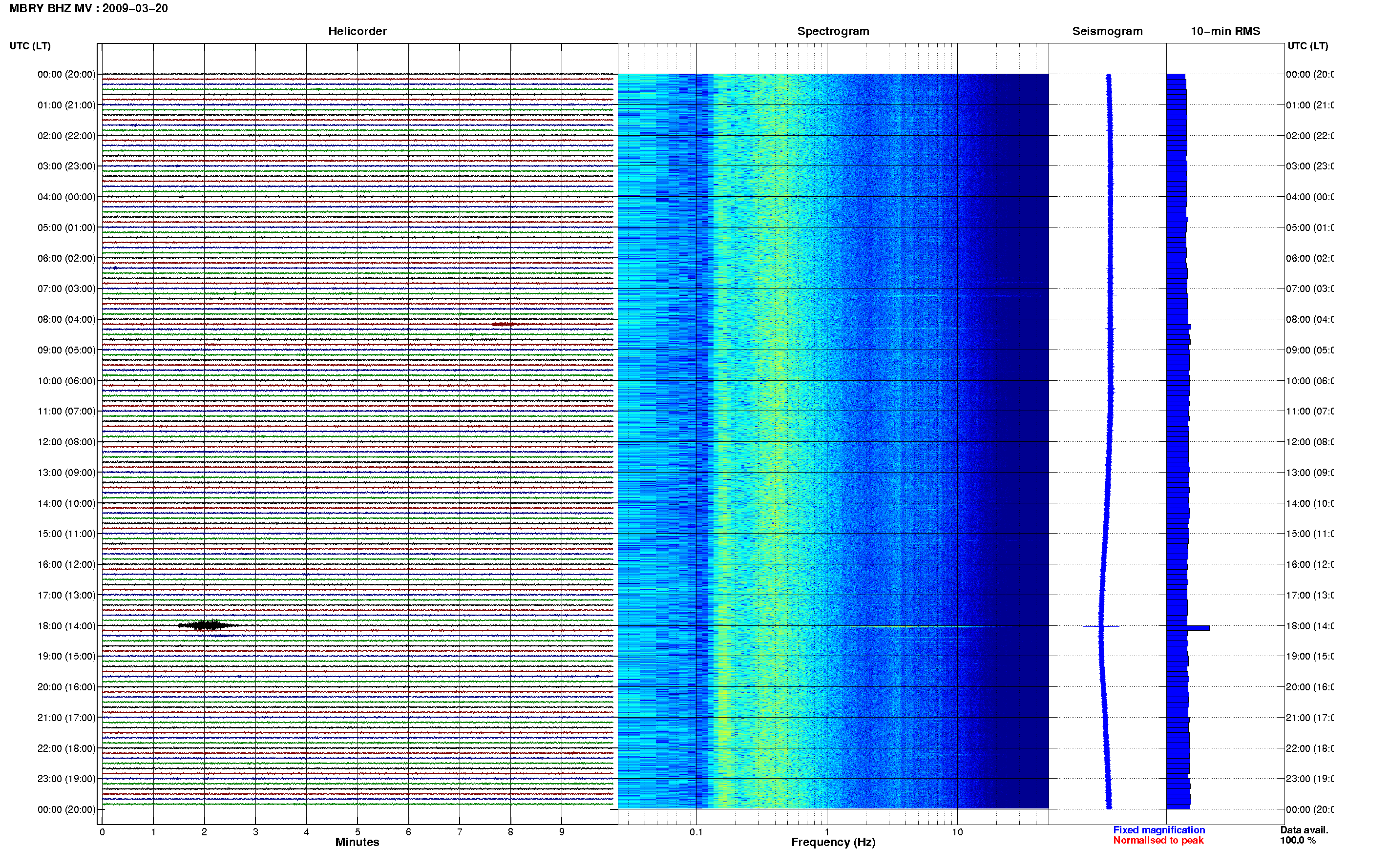
Task: Click the left '05:00 (01:00)' time label
Action: 66,227
